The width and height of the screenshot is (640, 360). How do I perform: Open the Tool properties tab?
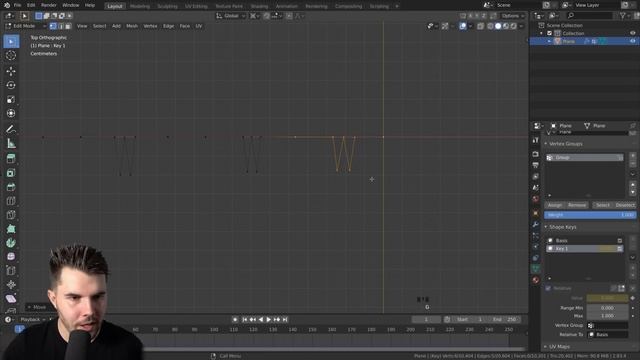536,140
